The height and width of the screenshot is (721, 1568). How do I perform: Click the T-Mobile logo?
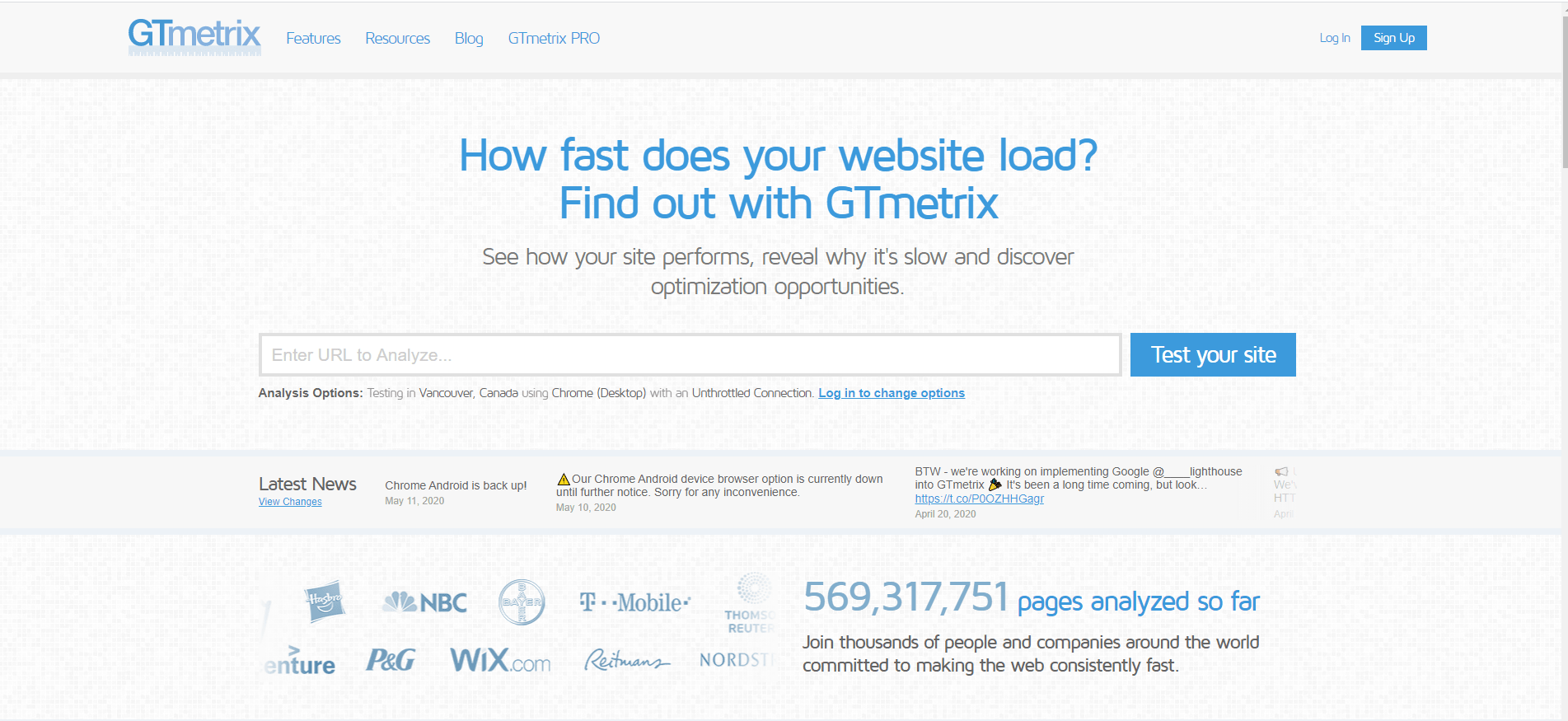pyautogui.click(x=634, y=602)
